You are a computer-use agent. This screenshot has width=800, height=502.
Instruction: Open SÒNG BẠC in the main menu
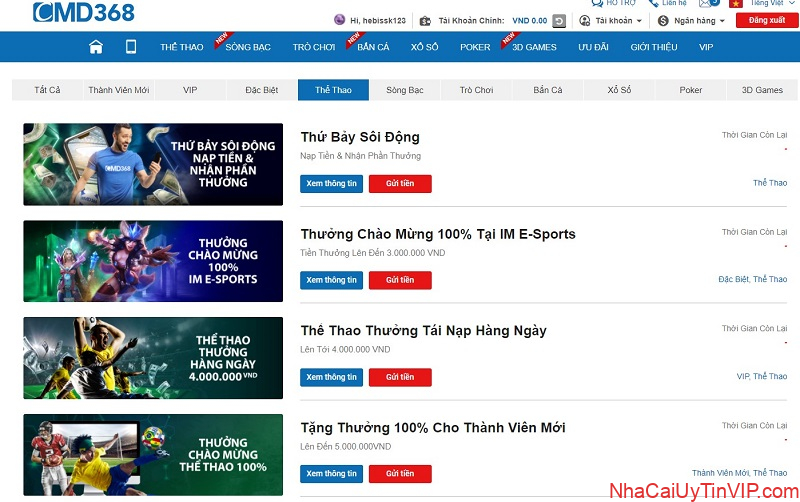248,47
